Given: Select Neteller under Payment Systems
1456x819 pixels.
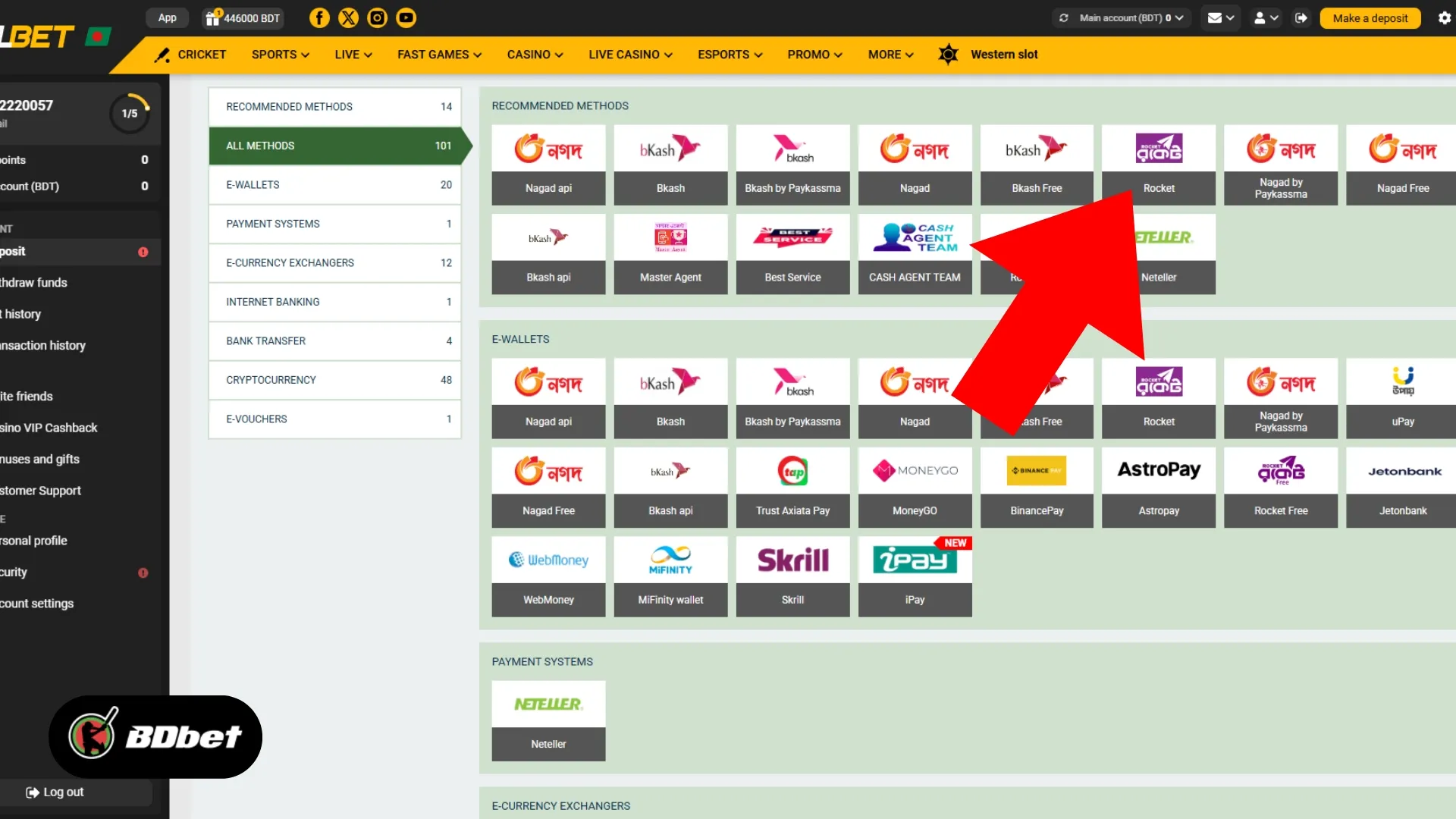Looking at the screenshot, I should coord(548,721).
